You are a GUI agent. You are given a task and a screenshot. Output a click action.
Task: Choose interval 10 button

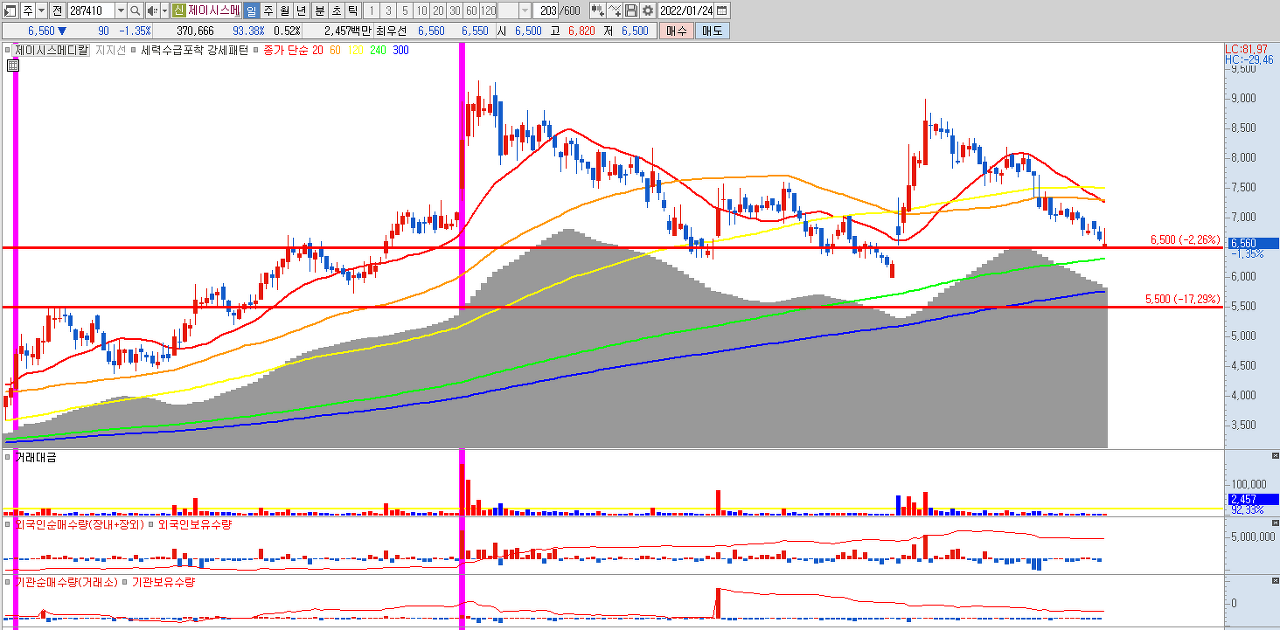(422, 11)
